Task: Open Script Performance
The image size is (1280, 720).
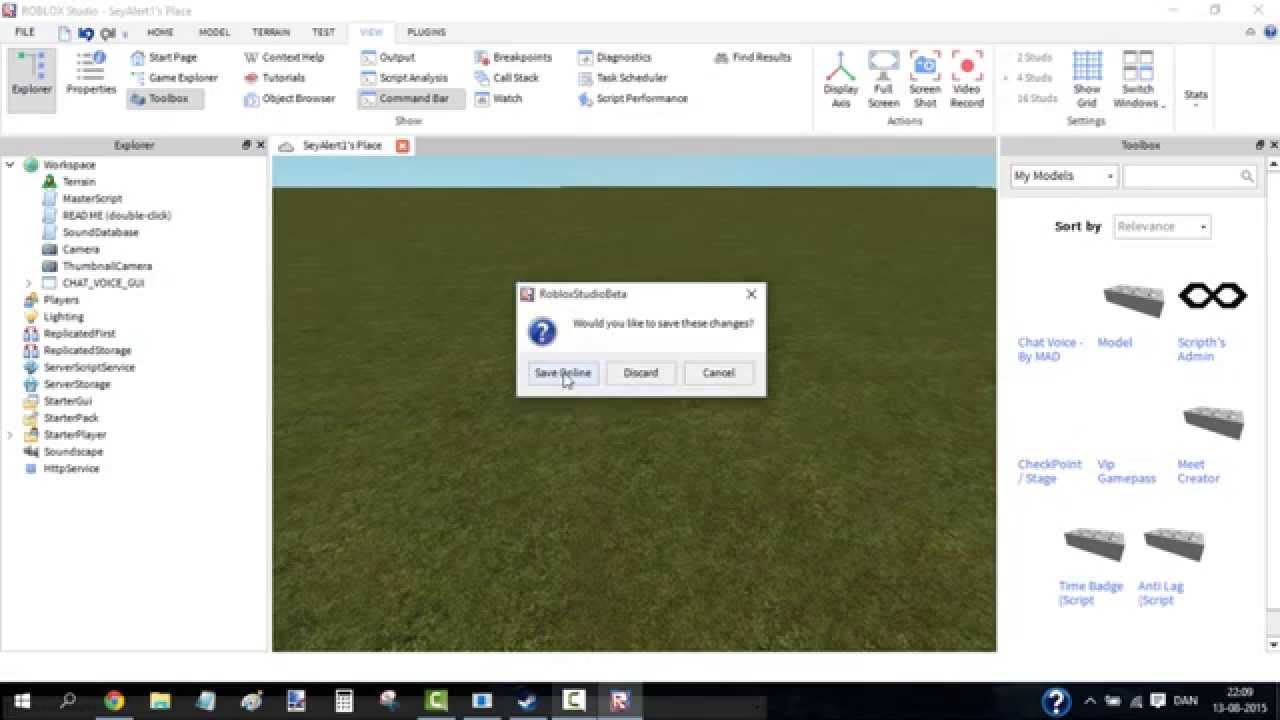Action: (633, 99)
